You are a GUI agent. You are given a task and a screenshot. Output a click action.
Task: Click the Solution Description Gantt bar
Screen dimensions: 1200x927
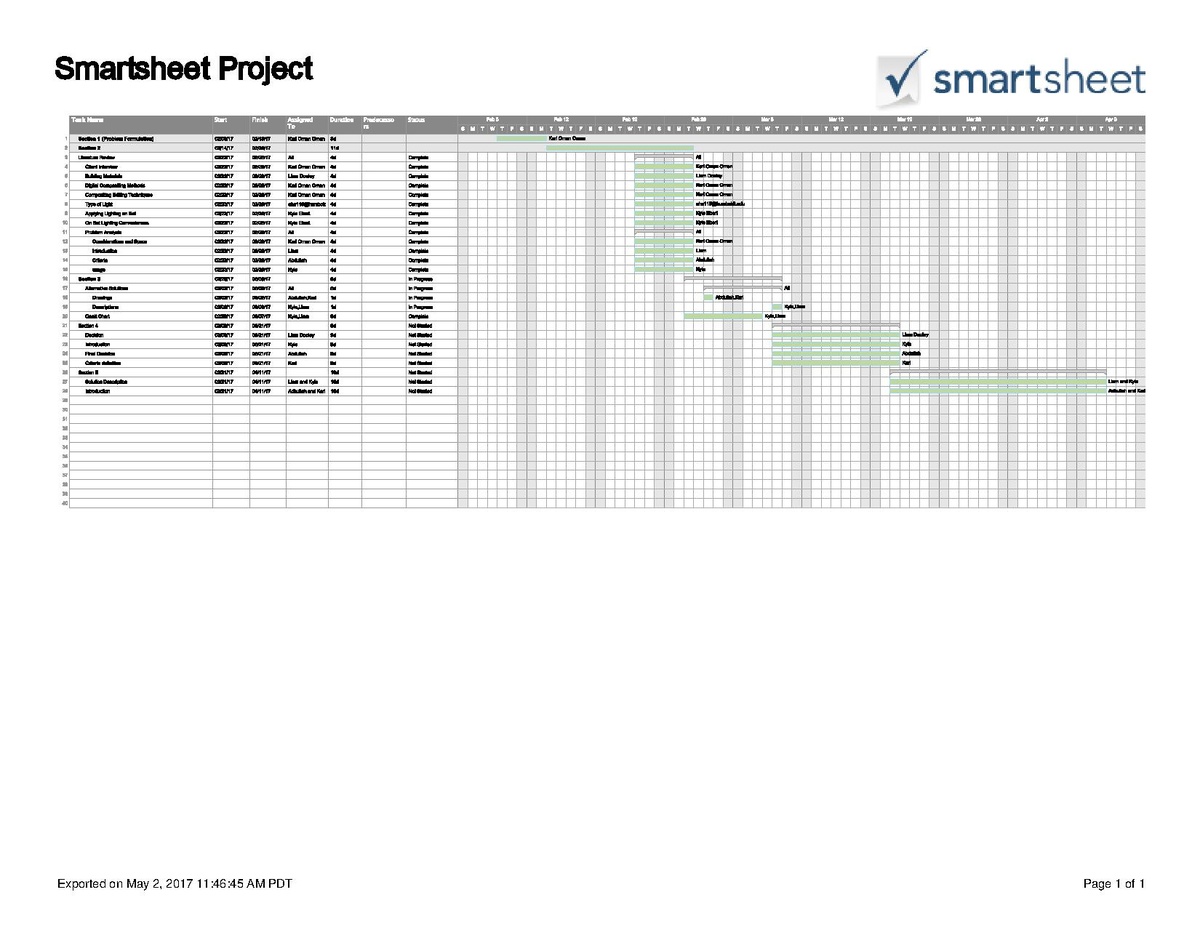tap(998, 382)
